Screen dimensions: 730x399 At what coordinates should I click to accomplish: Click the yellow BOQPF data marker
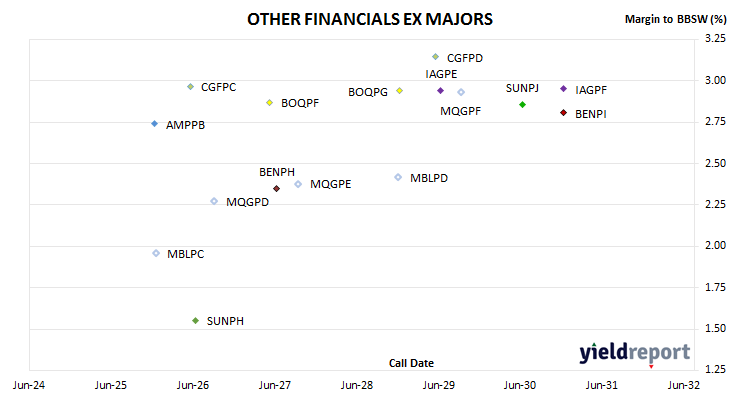(x=270, y=102)
